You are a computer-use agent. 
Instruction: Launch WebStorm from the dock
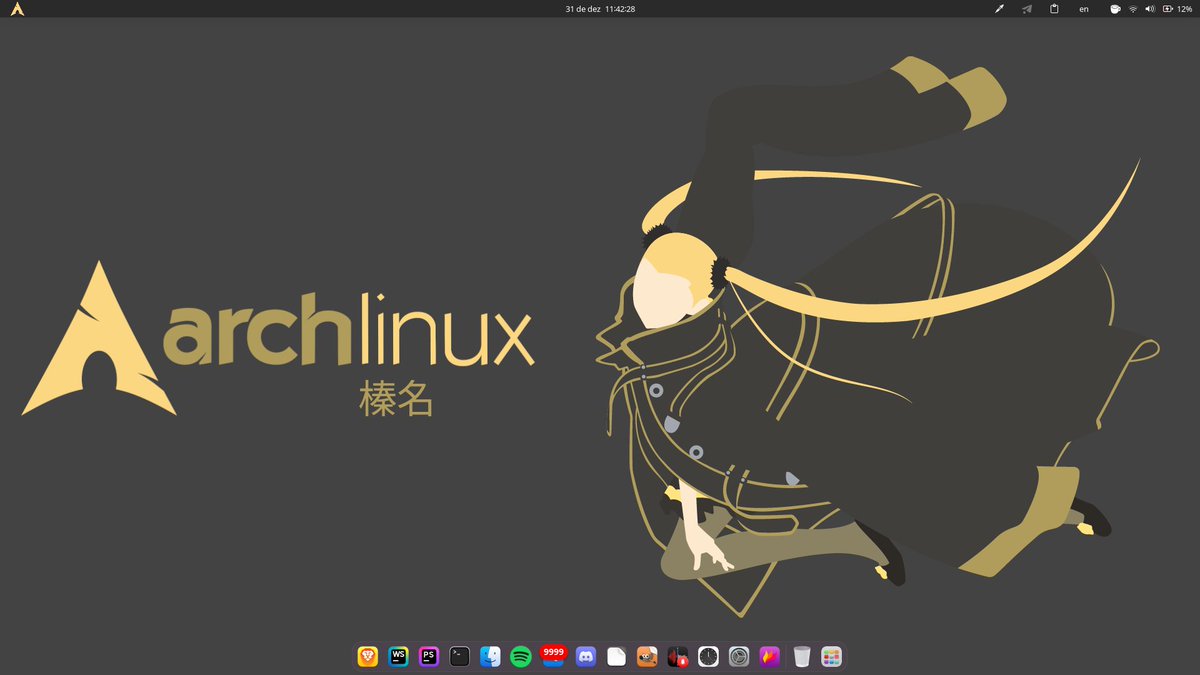(399, 657)
